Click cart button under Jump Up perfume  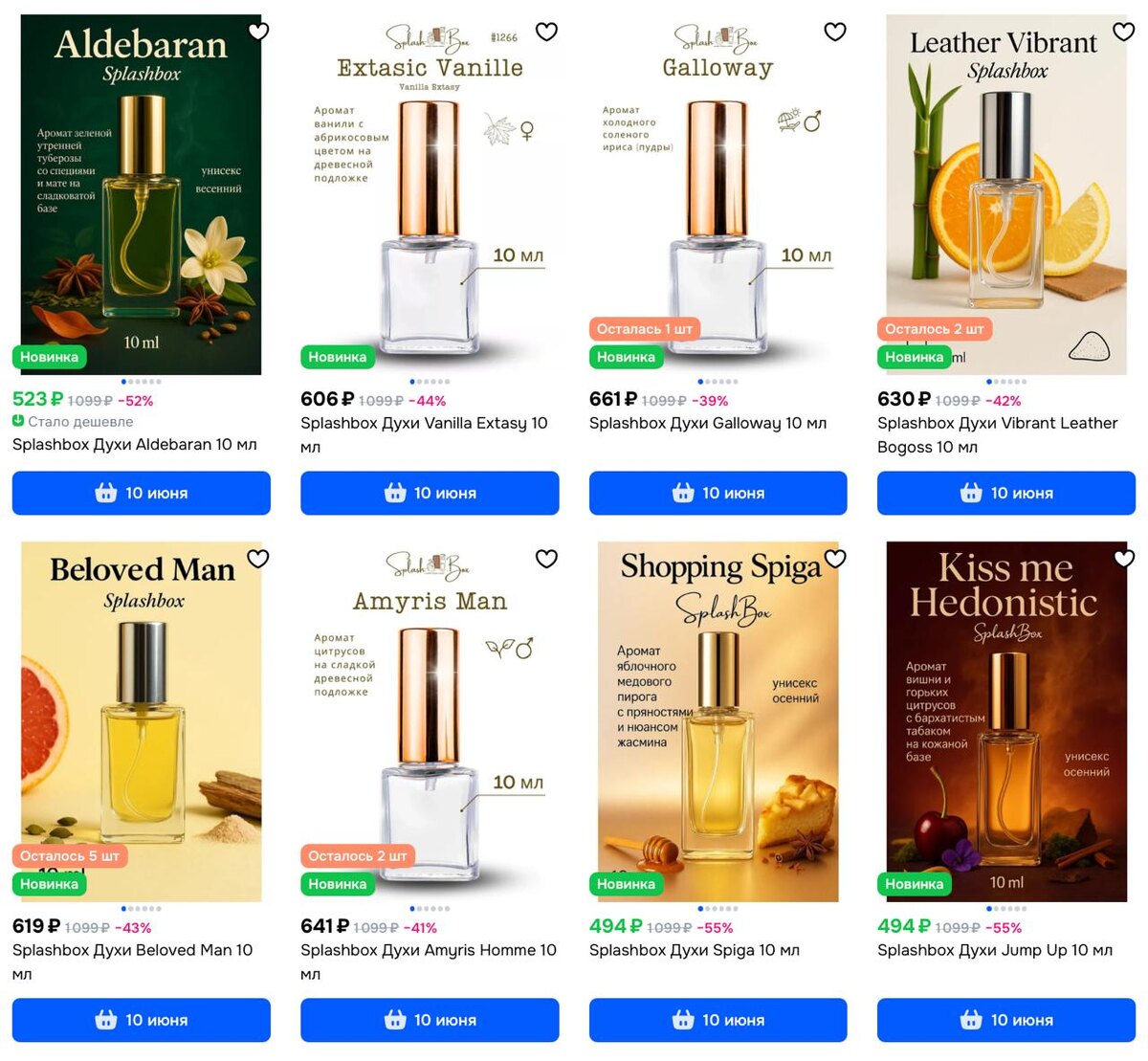click(1006, 1020)
